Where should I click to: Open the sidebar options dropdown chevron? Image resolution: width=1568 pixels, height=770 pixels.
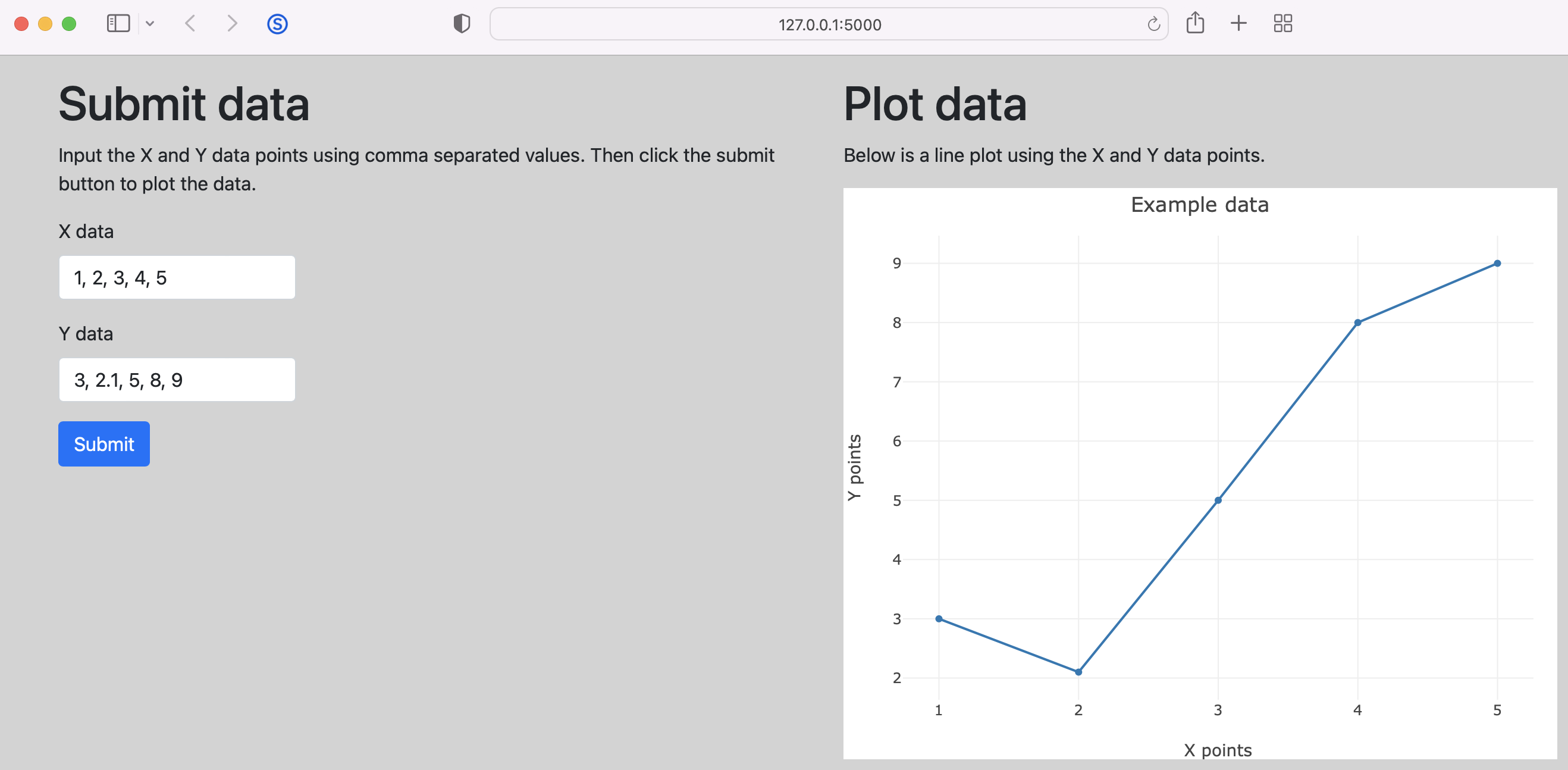(150, 24)
